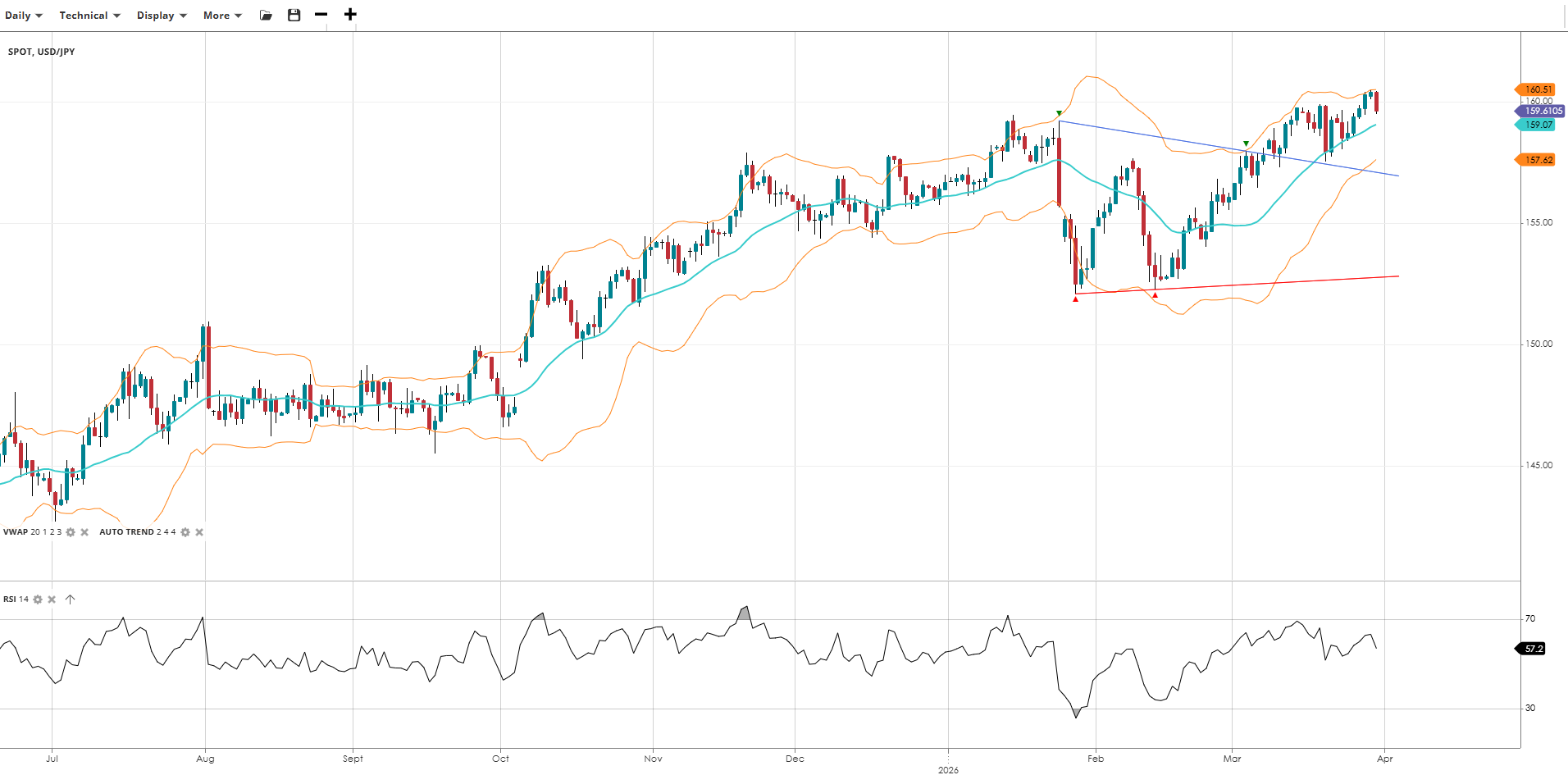Zoom in using the plus icon

point(350,15)
